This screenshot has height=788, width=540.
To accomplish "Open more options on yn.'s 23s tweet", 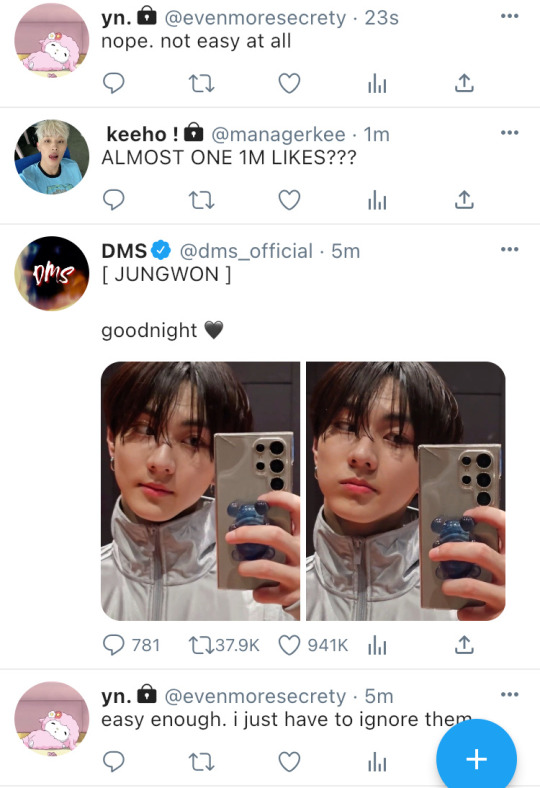I will coord(509,16).
